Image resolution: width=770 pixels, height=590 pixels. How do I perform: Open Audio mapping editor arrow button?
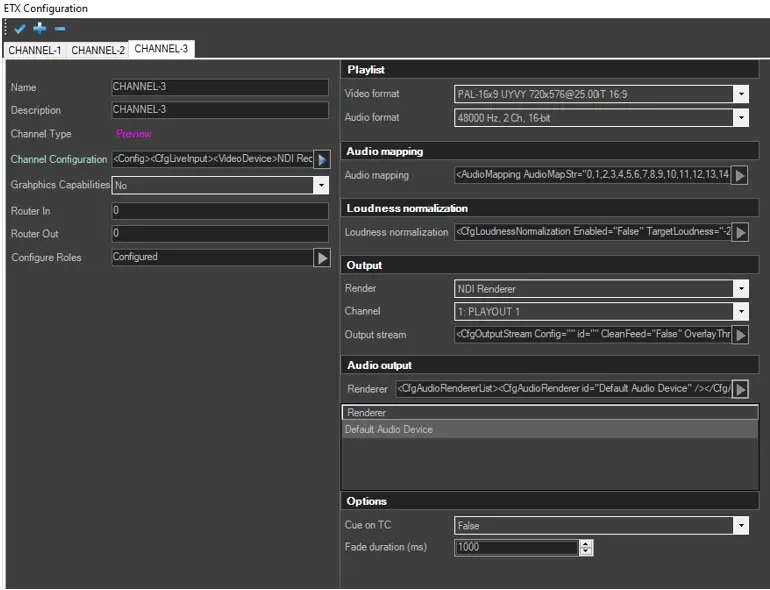(x=740, y=176)
